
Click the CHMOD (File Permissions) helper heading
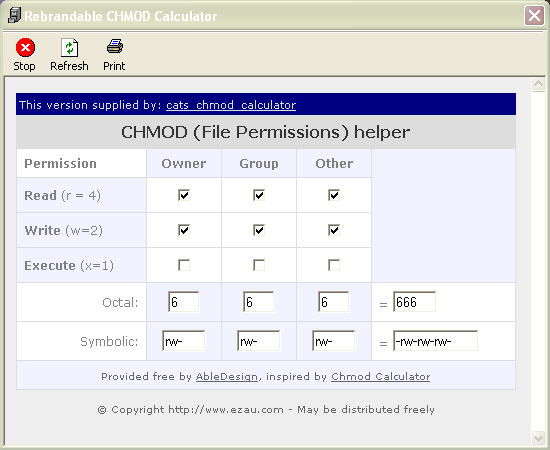[266, 132]
